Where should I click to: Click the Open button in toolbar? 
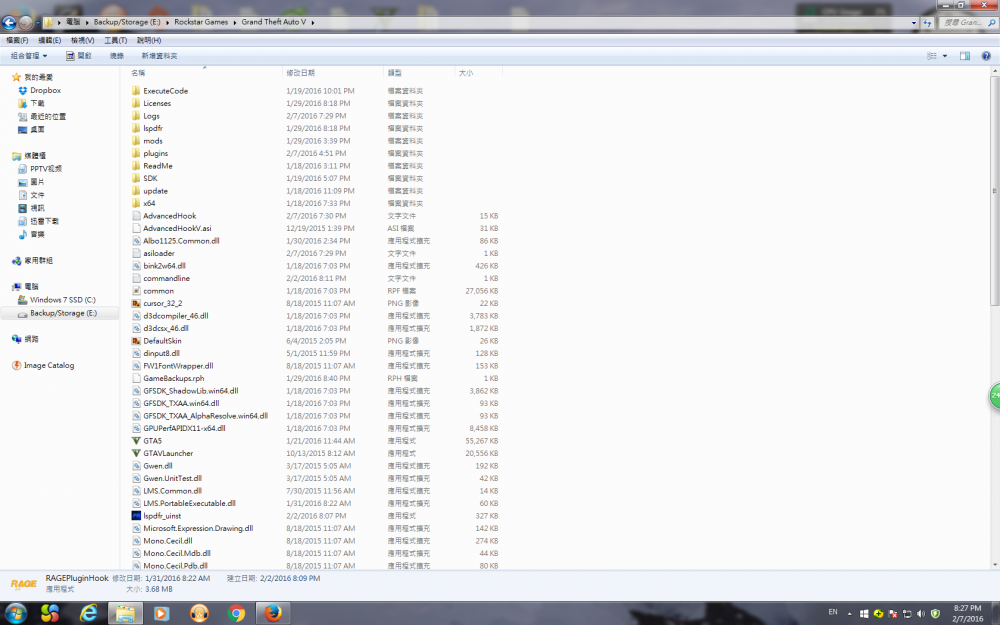tap(79, 56)
